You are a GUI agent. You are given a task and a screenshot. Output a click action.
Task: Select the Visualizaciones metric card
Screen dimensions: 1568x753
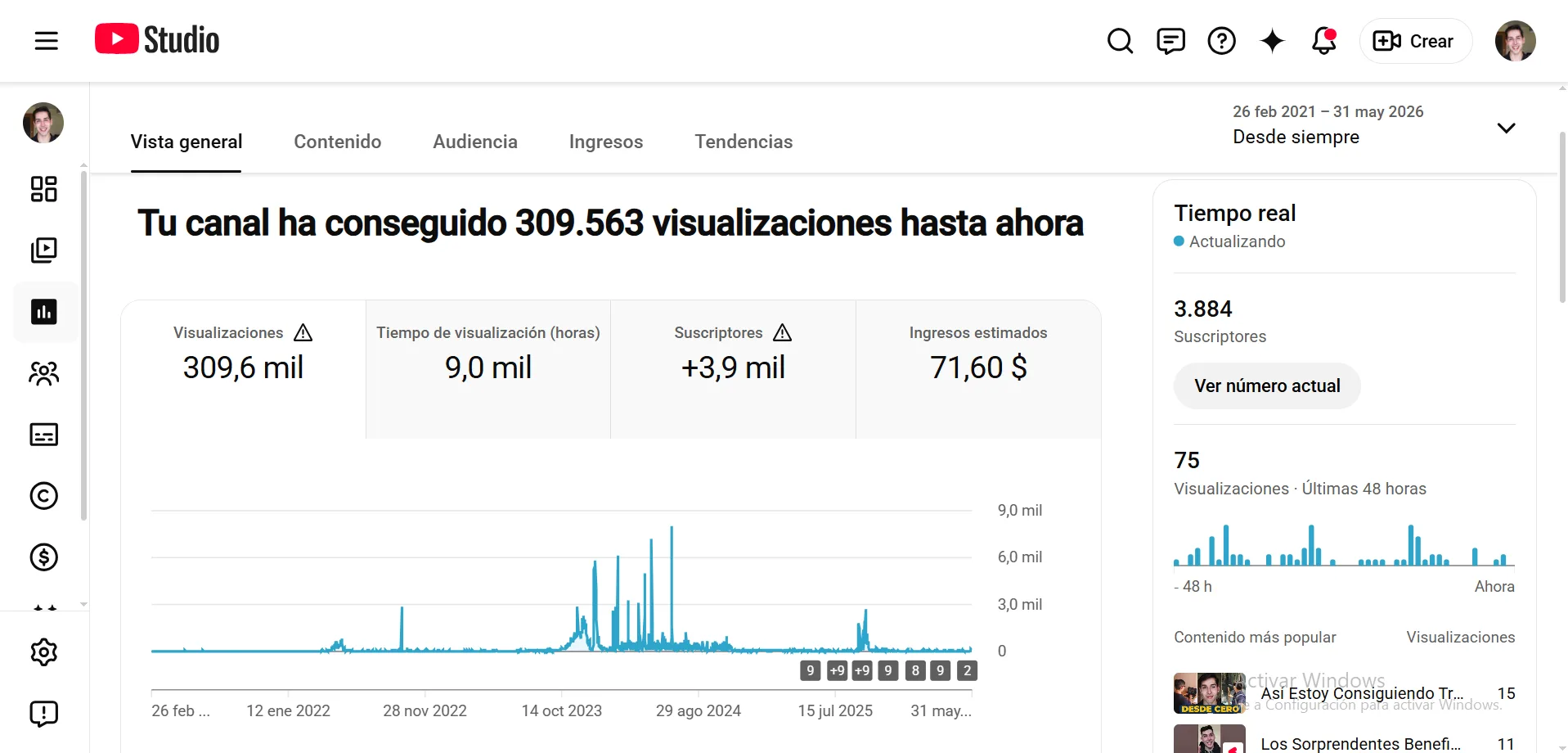coord(243,369)
